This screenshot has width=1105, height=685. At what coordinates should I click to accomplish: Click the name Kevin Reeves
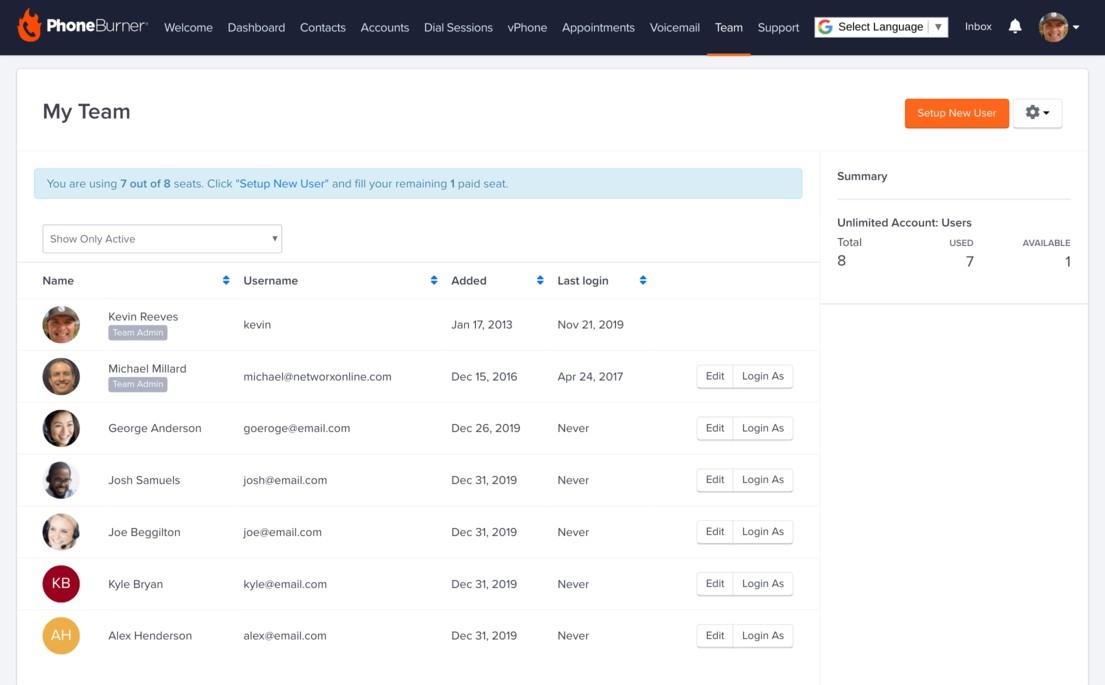pos(143,317)
